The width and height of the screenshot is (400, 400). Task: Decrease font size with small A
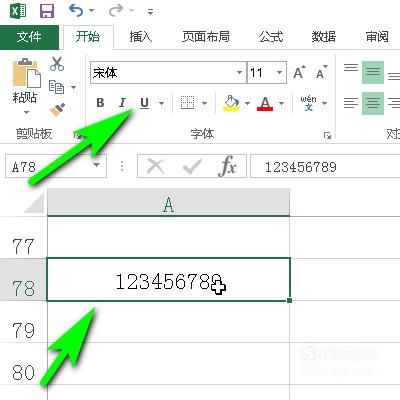[x=321, y=72]
